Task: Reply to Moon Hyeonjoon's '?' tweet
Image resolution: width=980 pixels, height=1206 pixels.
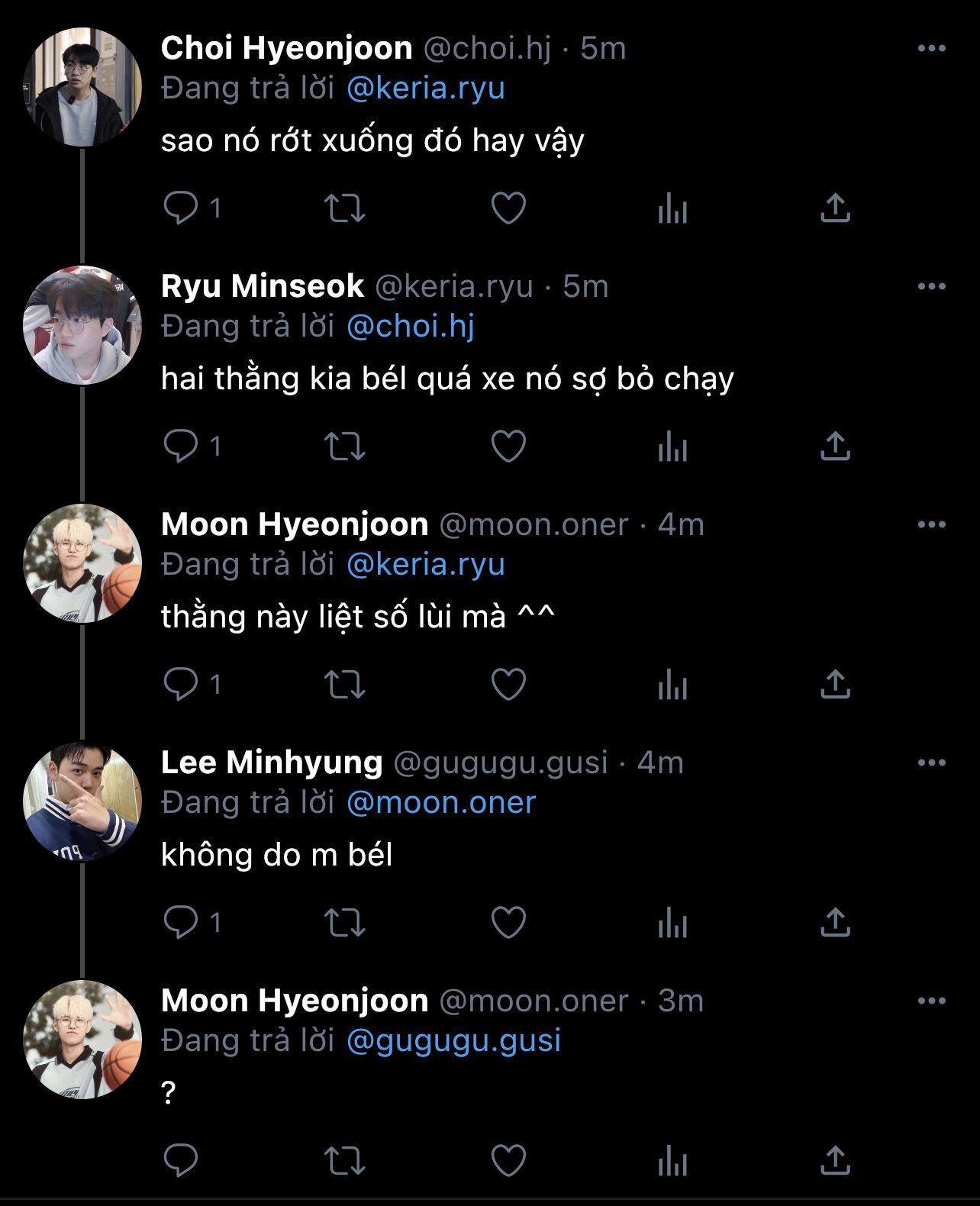Action: coord(182,1160)
